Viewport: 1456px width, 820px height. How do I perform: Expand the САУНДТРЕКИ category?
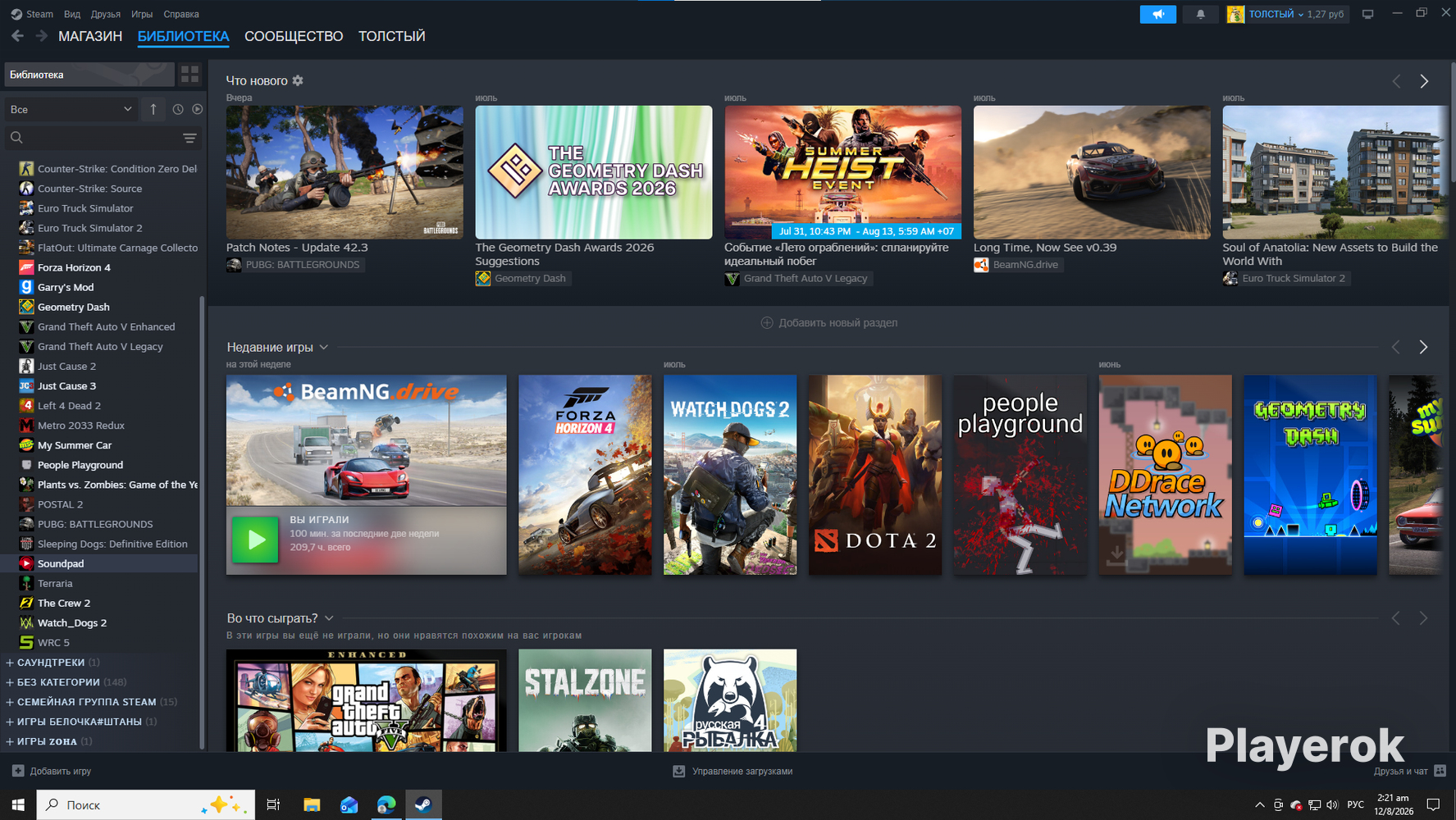[x=51, y=663]
